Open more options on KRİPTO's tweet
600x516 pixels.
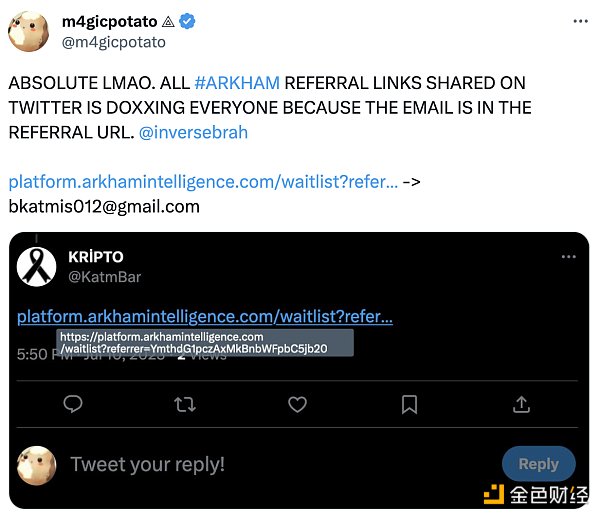(x=568, y=257)
